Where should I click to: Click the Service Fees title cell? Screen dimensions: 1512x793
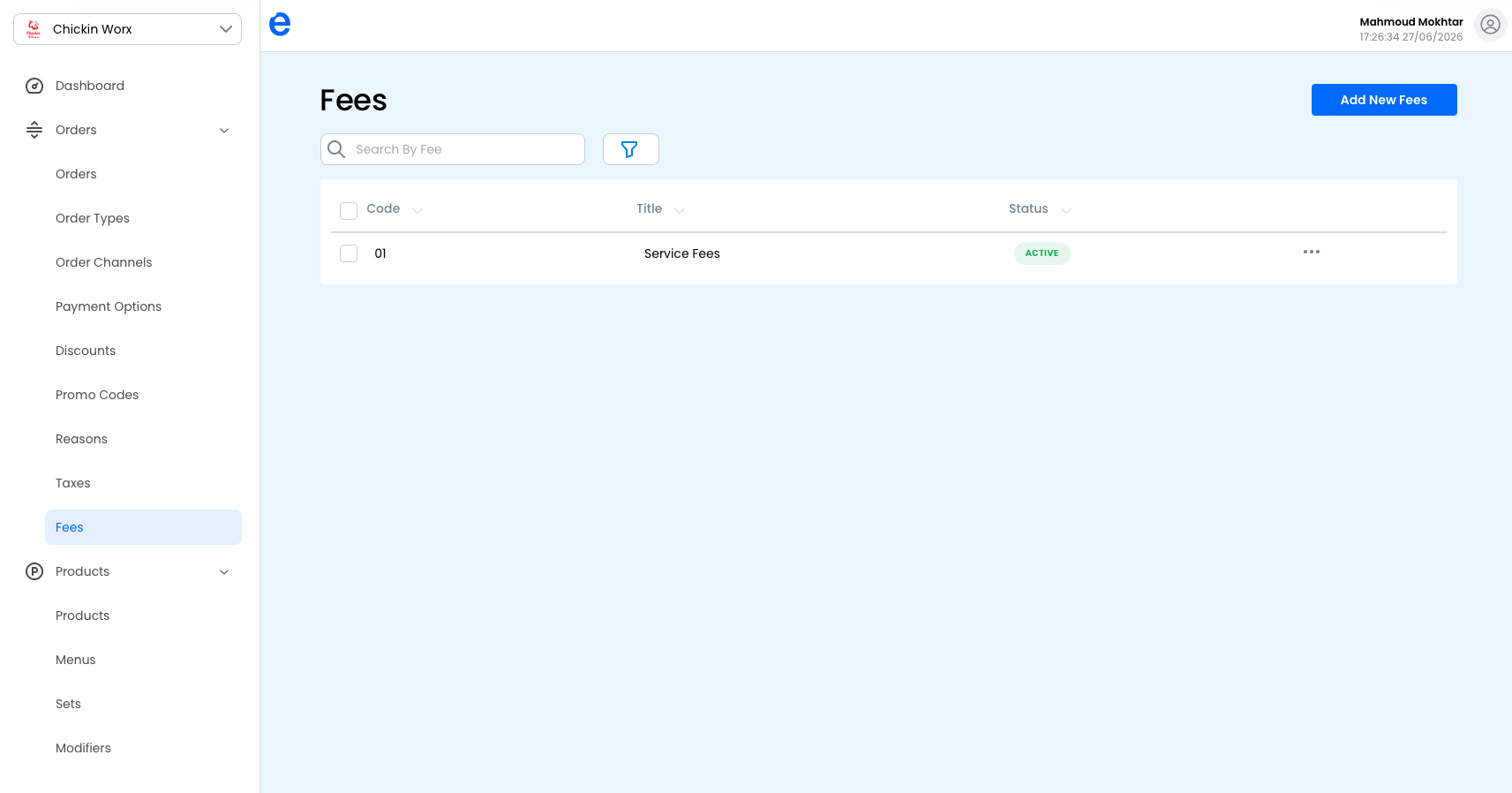coord(682,253)
